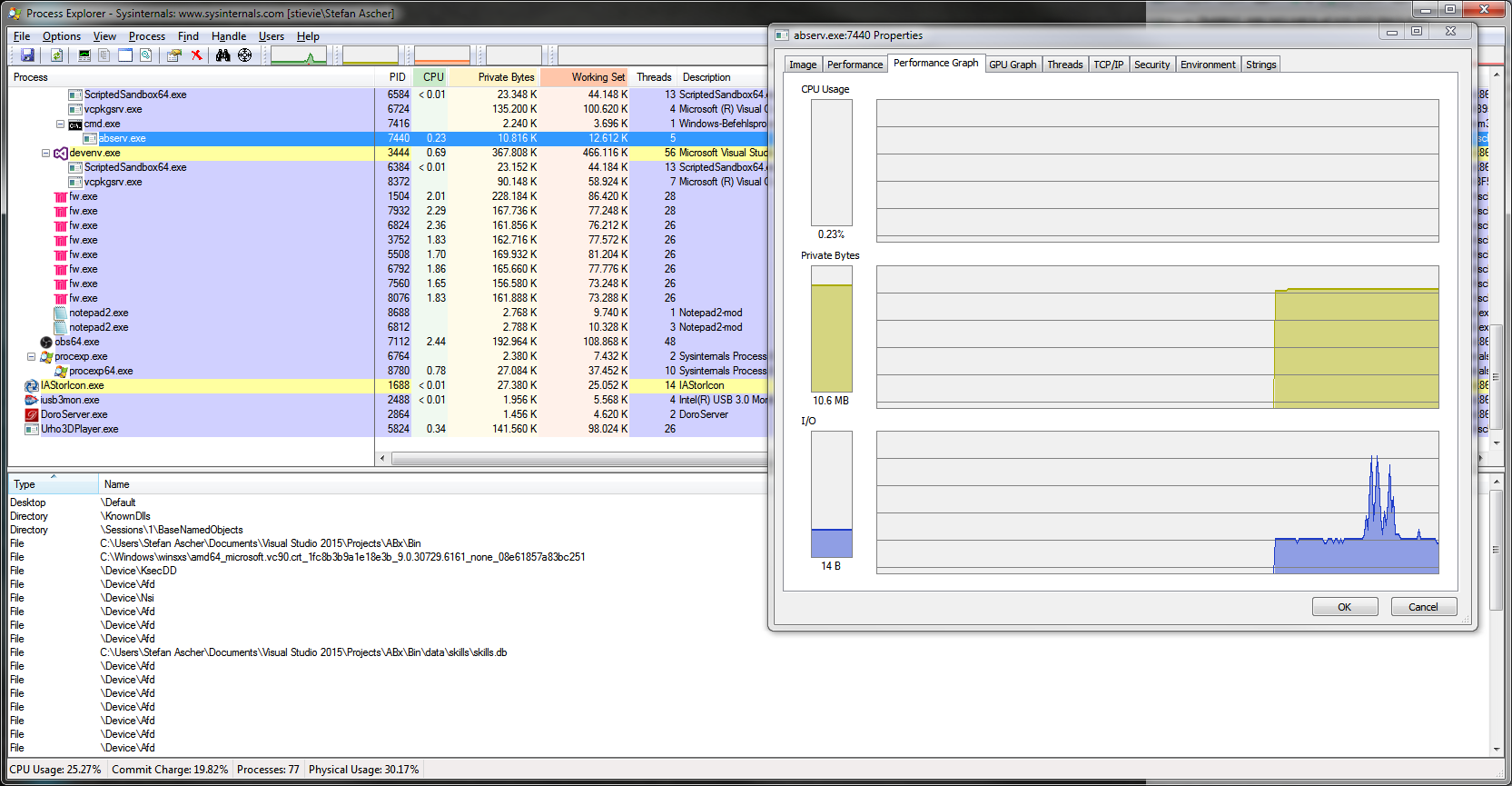Collapse the devenv.exe tree node
This screenshot has width=1512, height=786.
45,153
